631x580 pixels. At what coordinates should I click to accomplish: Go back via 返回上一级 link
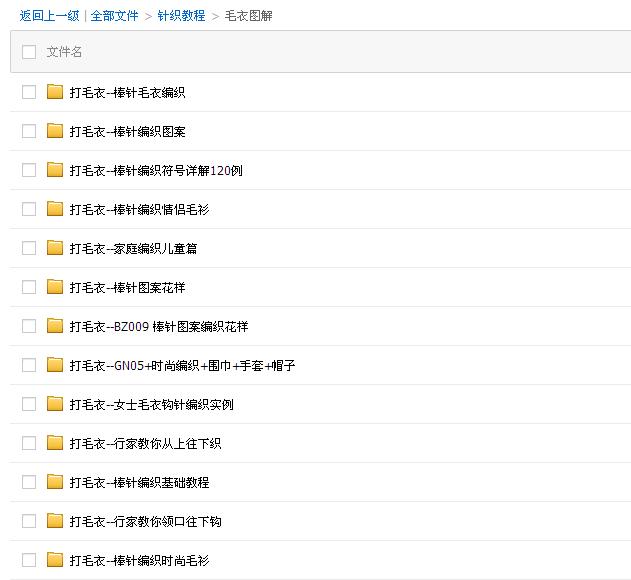(49, 16)
